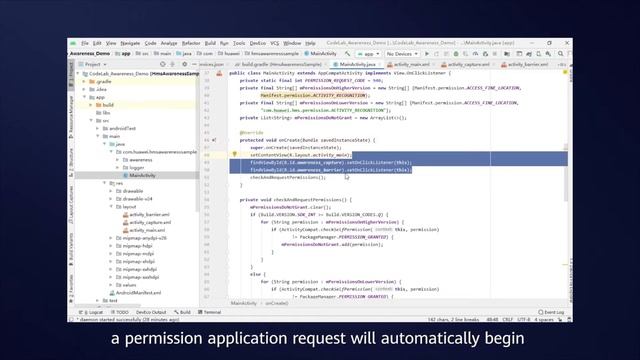
Task: Click the Debug app bug icon
Action: 456,54
